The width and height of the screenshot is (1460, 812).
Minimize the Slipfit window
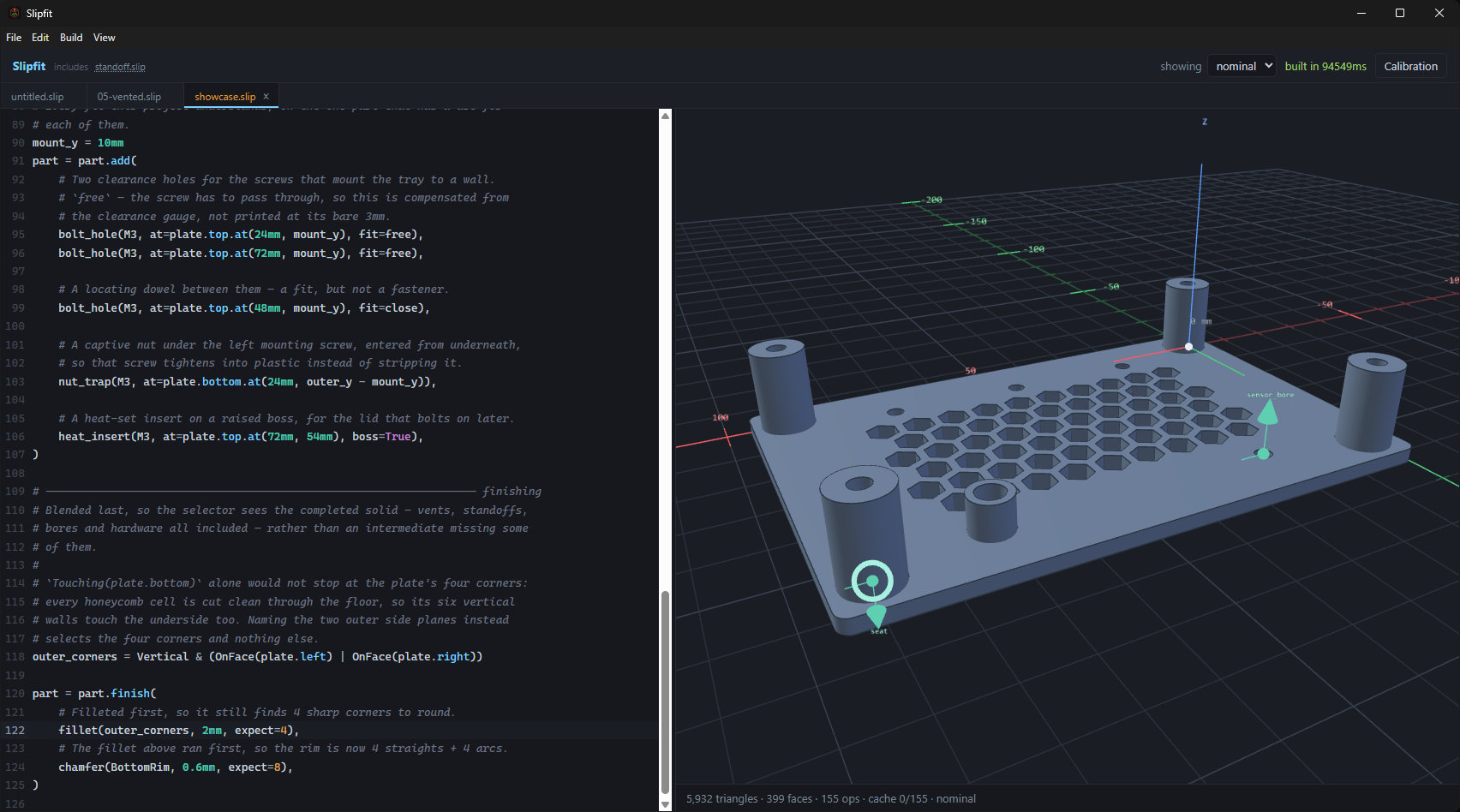tap(1361, 13)
